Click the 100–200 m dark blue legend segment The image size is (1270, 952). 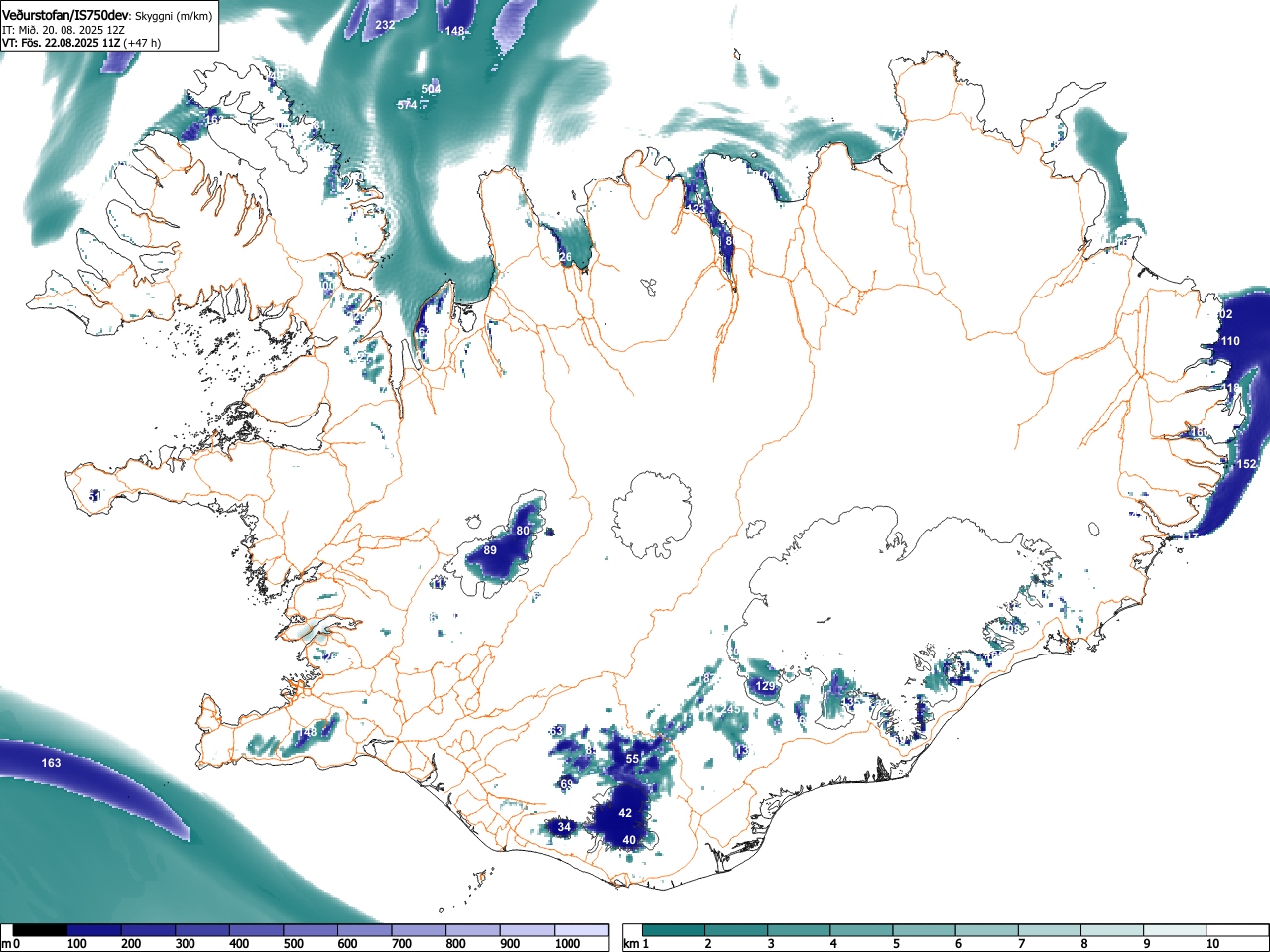click(x=94, y=930)
